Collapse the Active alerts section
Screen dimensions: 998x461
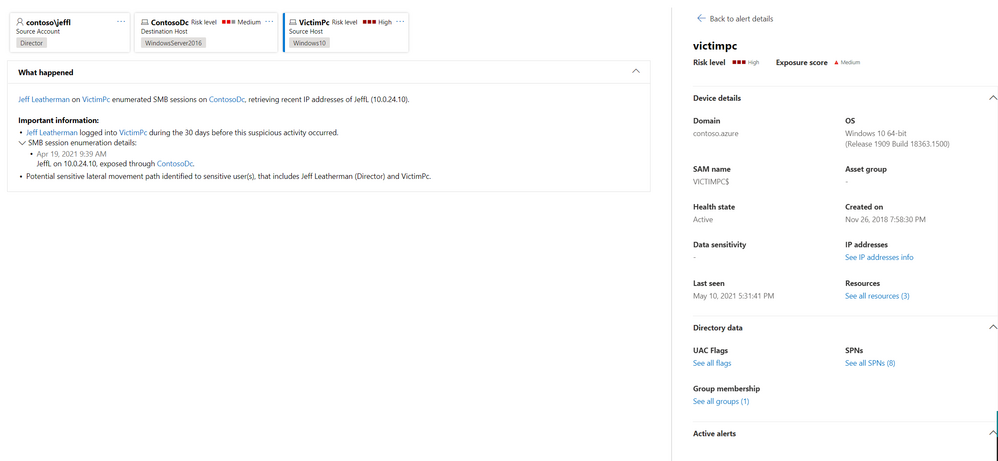click(x=992, y=433)
